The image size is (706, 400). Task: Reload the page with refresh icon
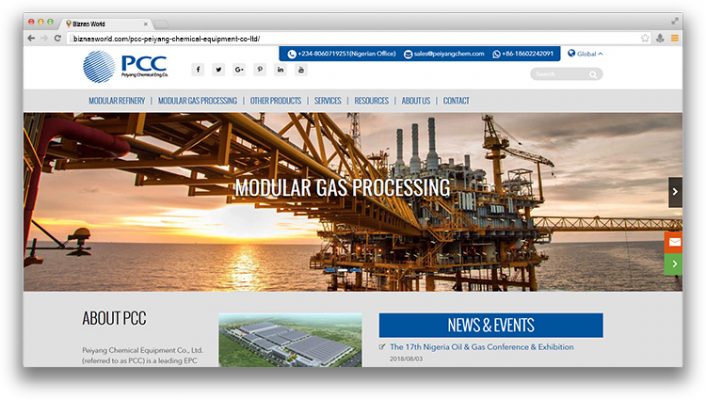coord(58,38)
